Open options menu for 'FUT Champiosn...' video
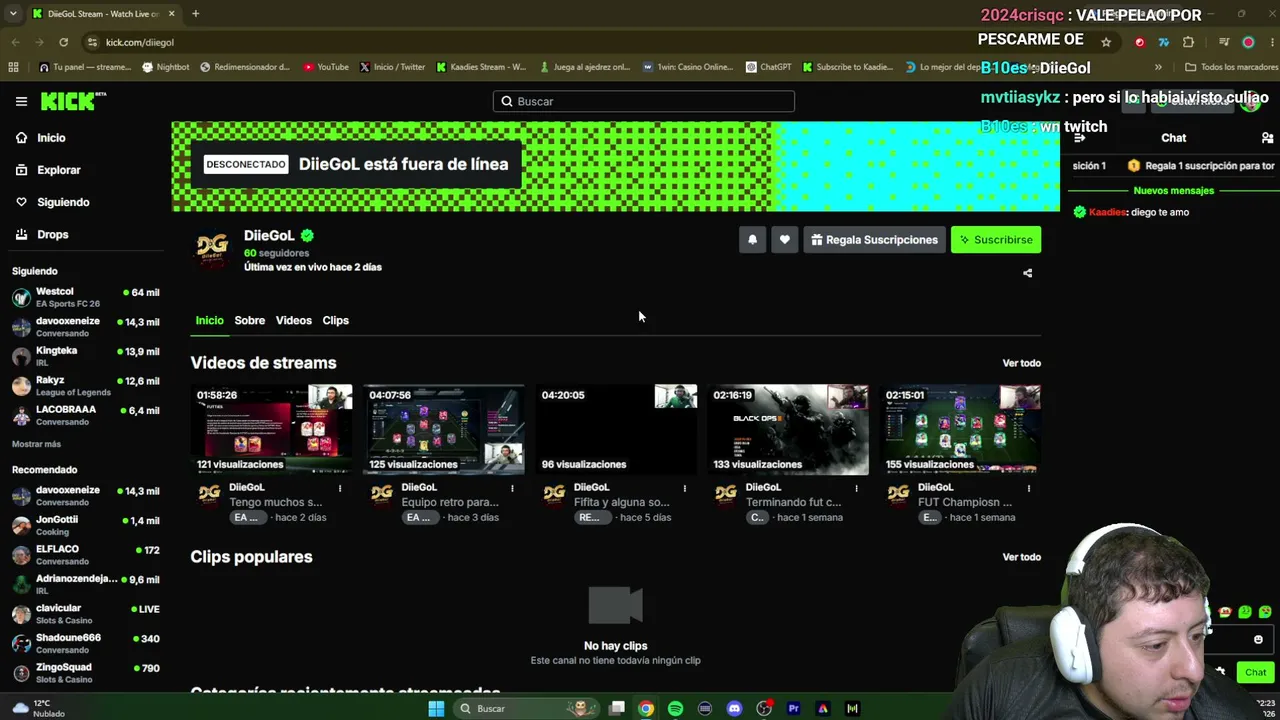Image resolution: width=1280 pixels, height=720 pixels. coord(1028,489)
